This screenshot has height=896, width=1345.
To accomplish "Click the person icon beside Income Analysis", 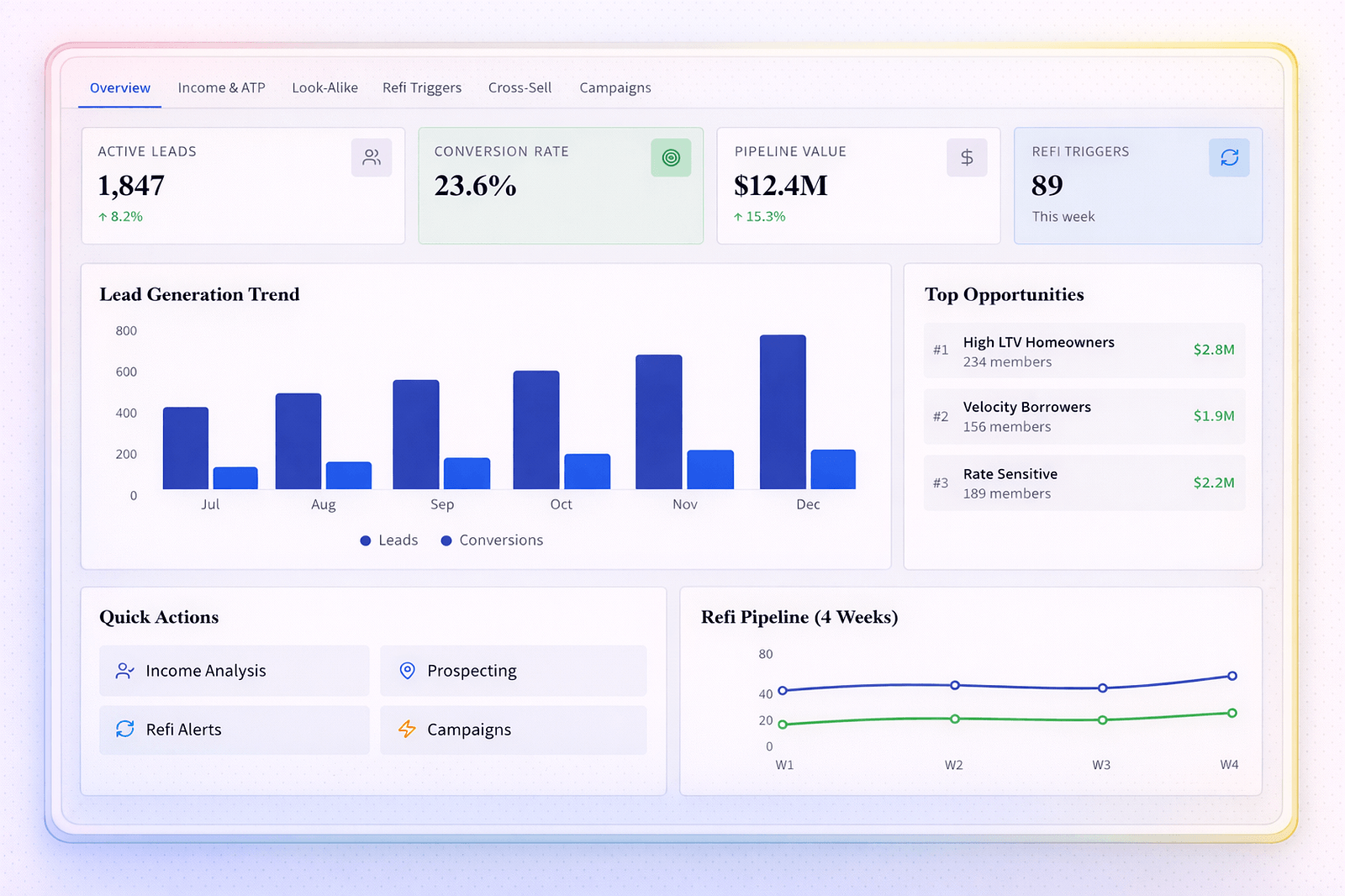I will (x=124, y=671).
